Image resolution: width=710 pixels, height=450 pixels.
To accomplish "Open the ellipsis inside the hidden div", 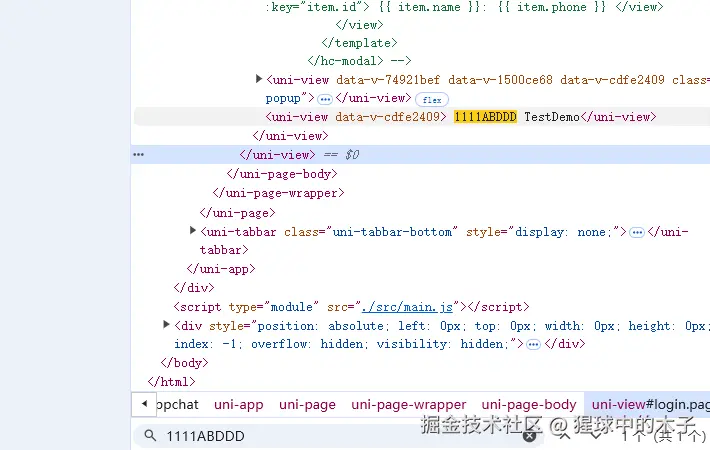I will coord(533,345).
